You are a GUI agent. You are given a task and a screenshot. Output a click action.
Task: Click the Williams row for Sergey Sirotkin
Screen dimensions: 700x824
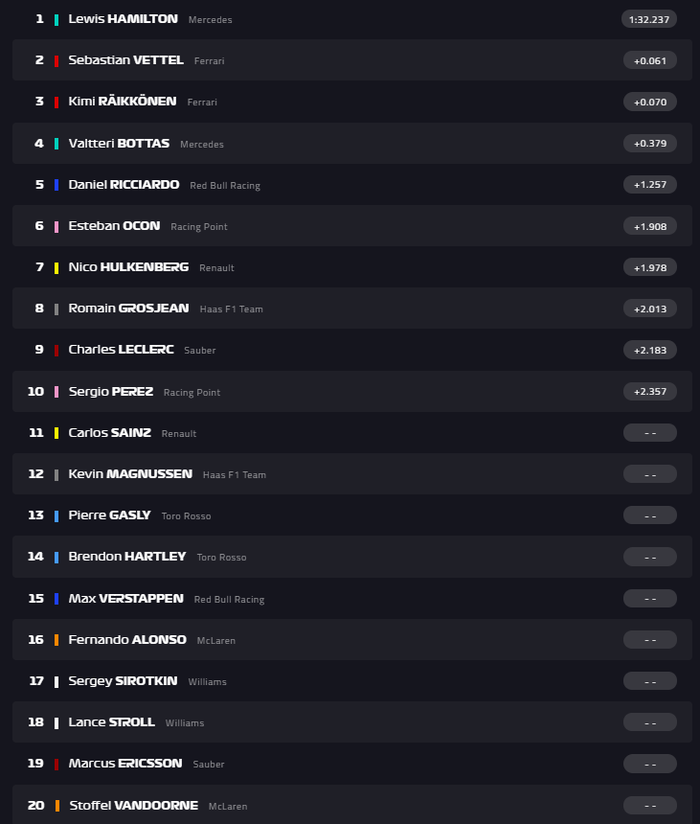(x=350, y=680)
